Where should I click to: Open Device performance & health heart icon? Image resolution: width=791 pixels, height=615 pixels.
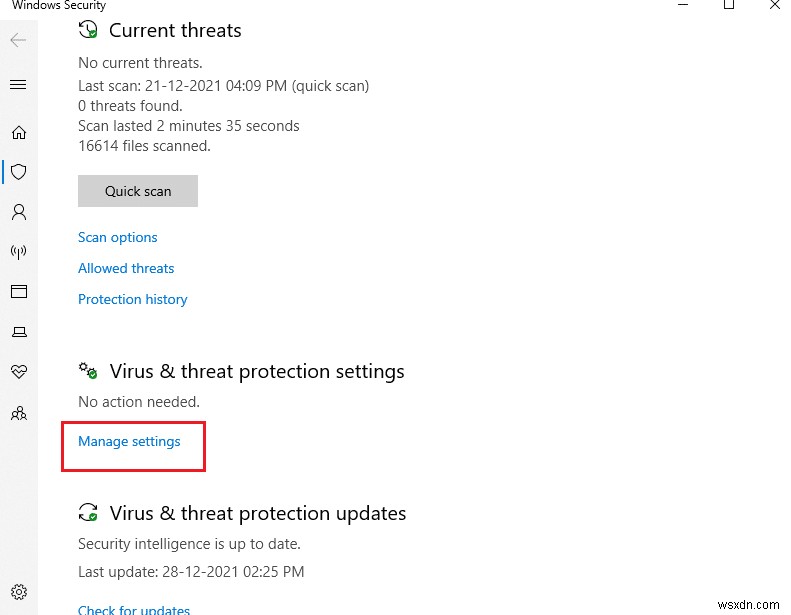[x=18, y=372]
